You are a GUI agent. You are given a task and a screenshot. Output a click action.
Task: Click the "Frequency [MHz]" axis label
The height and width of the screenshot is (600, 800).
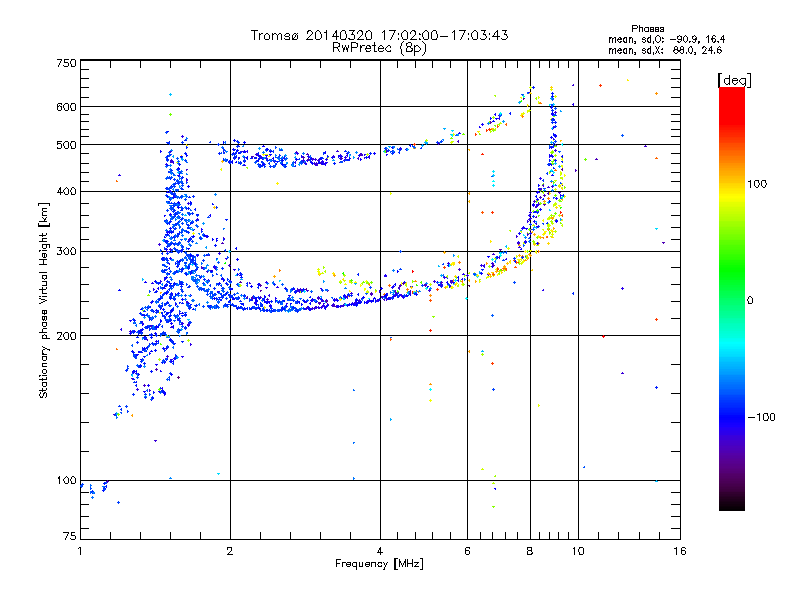coord(379,564)
